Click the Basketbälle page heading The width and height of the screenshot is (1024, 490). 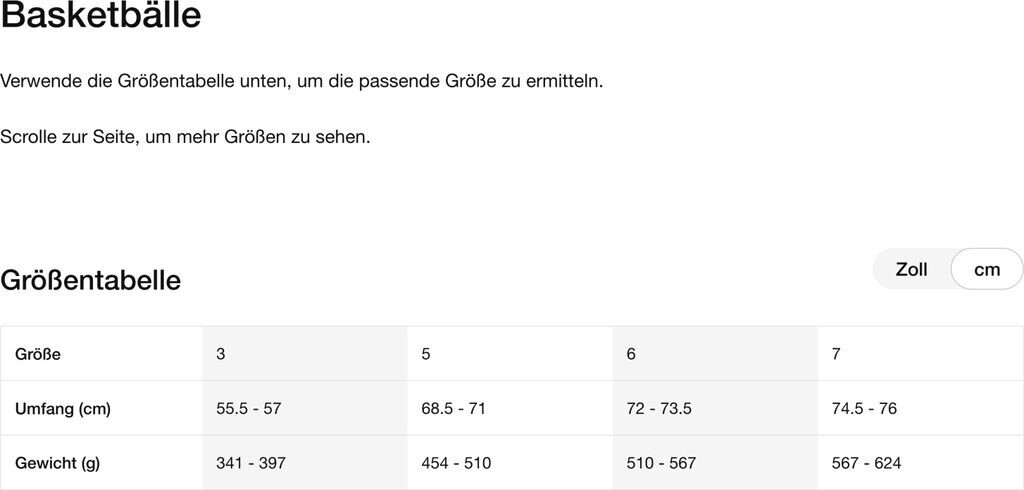101,16
